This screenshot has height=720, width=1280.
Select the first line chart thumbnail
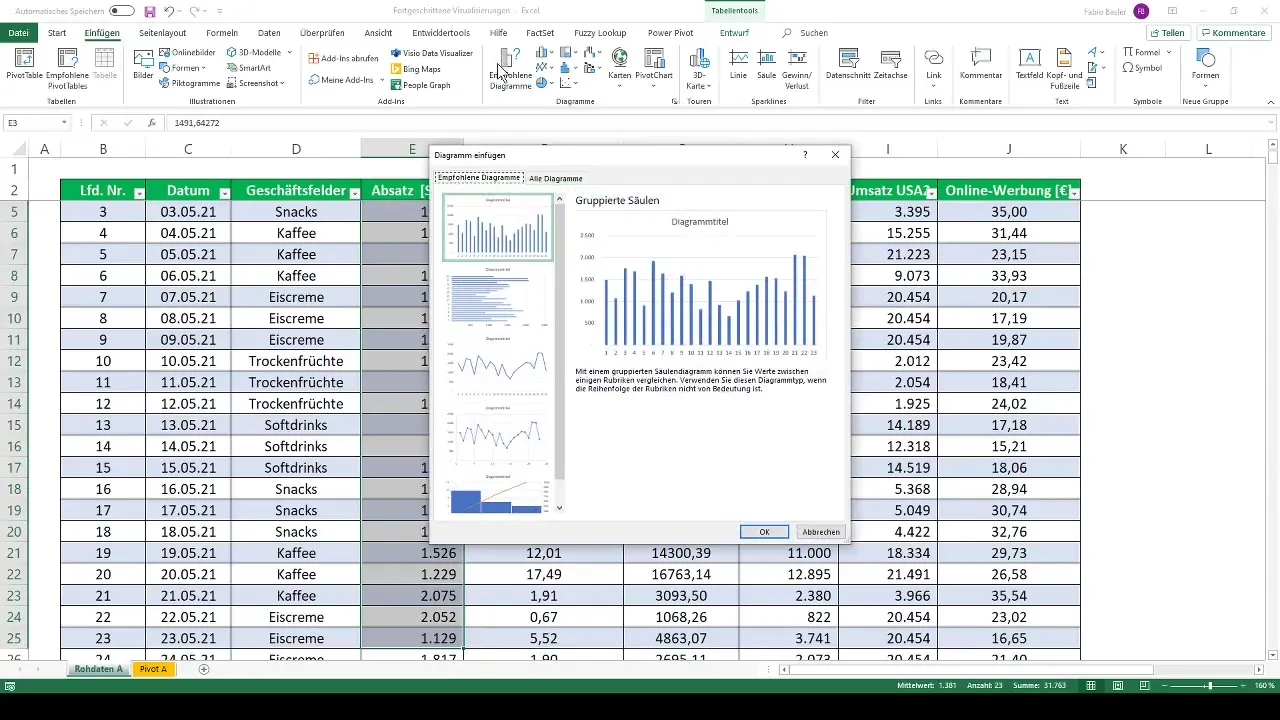pyautogui.click(x=497, y=365)
